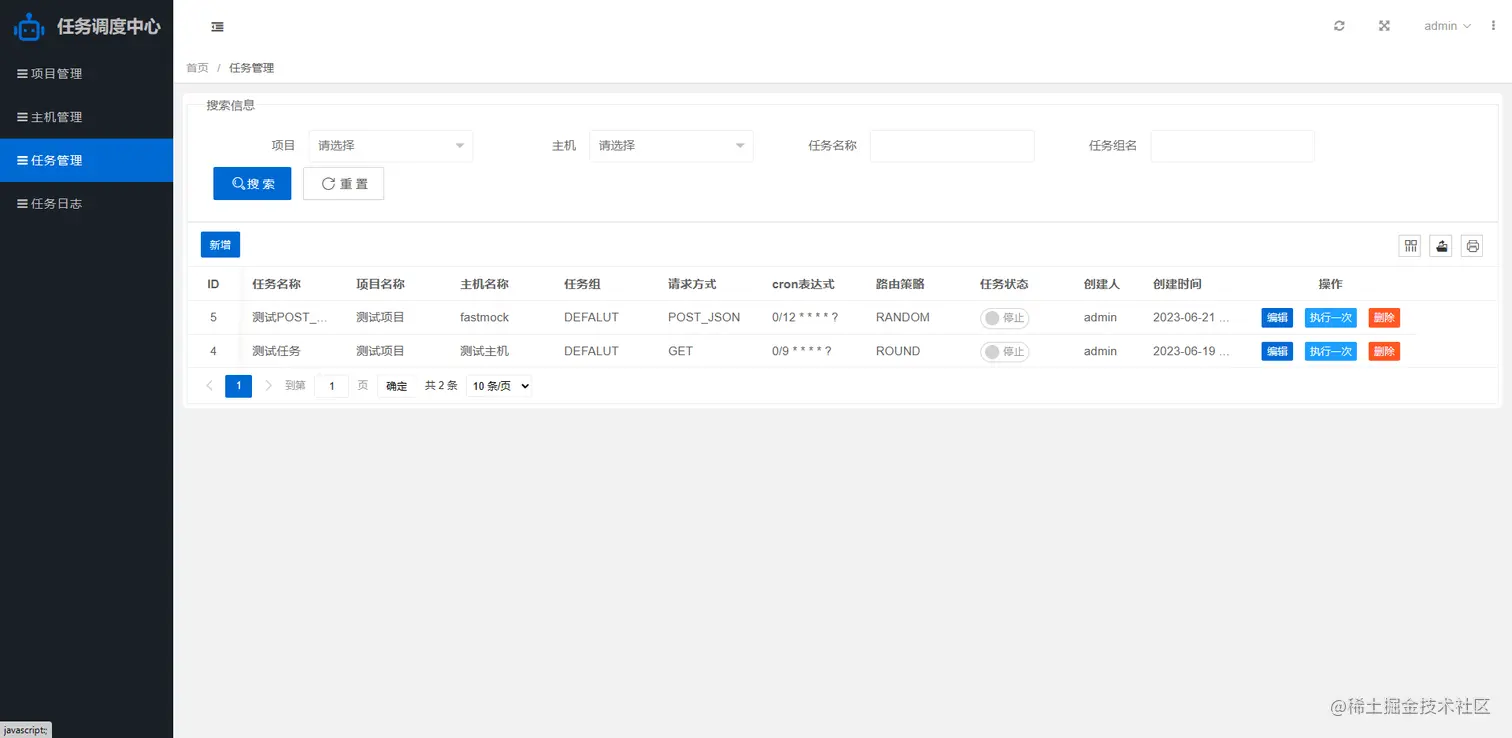Open 任务日志 in the sidebar
Screen dimensions: 1512x738
[x=87, y=204]
